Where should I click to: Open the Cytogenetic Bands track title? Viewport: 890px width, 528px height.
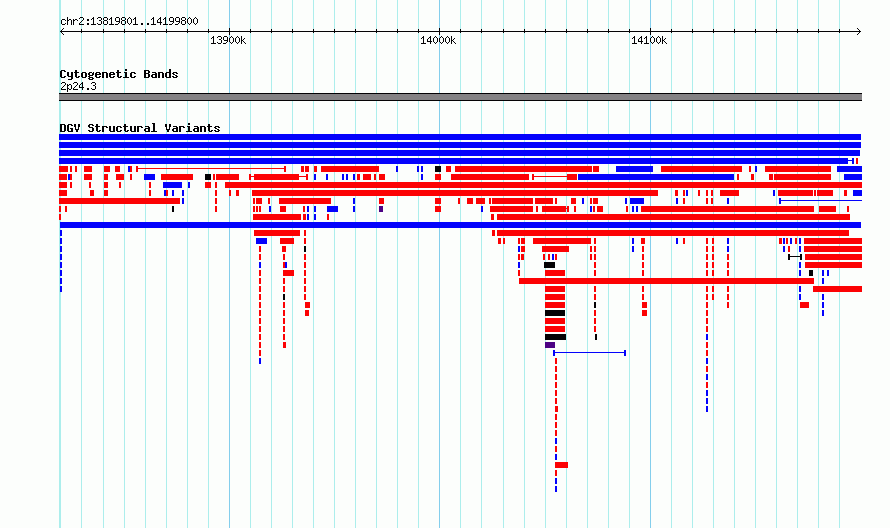pos(119,74)
